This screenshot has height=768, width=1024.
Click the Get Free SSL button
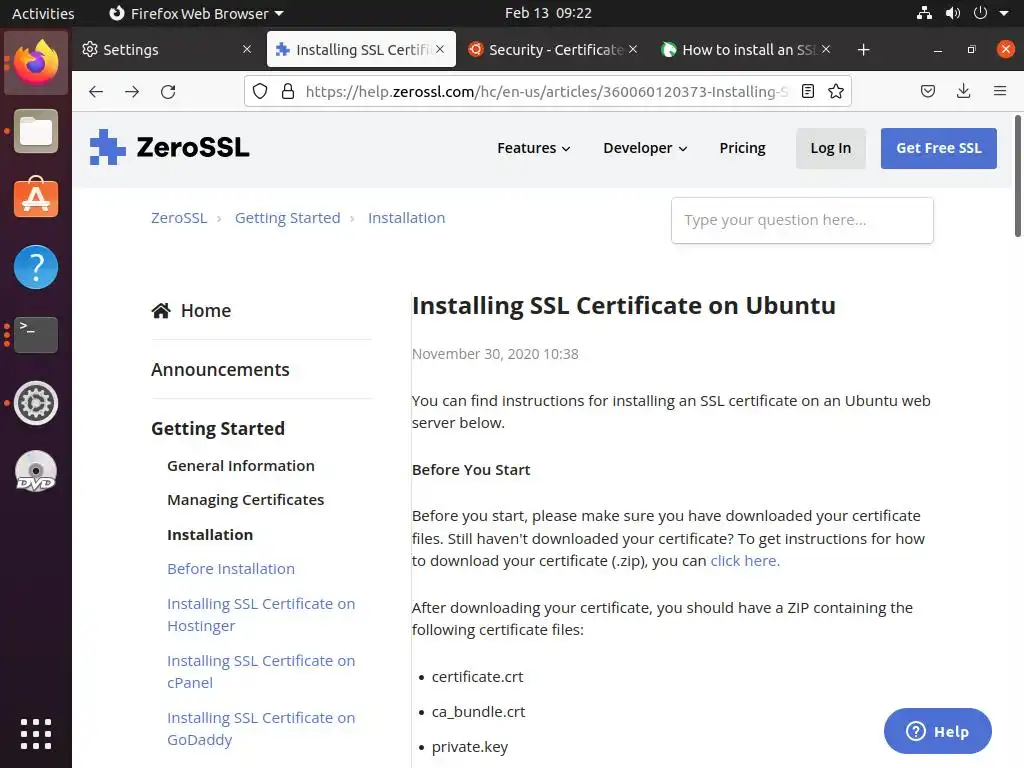point(938,148)
